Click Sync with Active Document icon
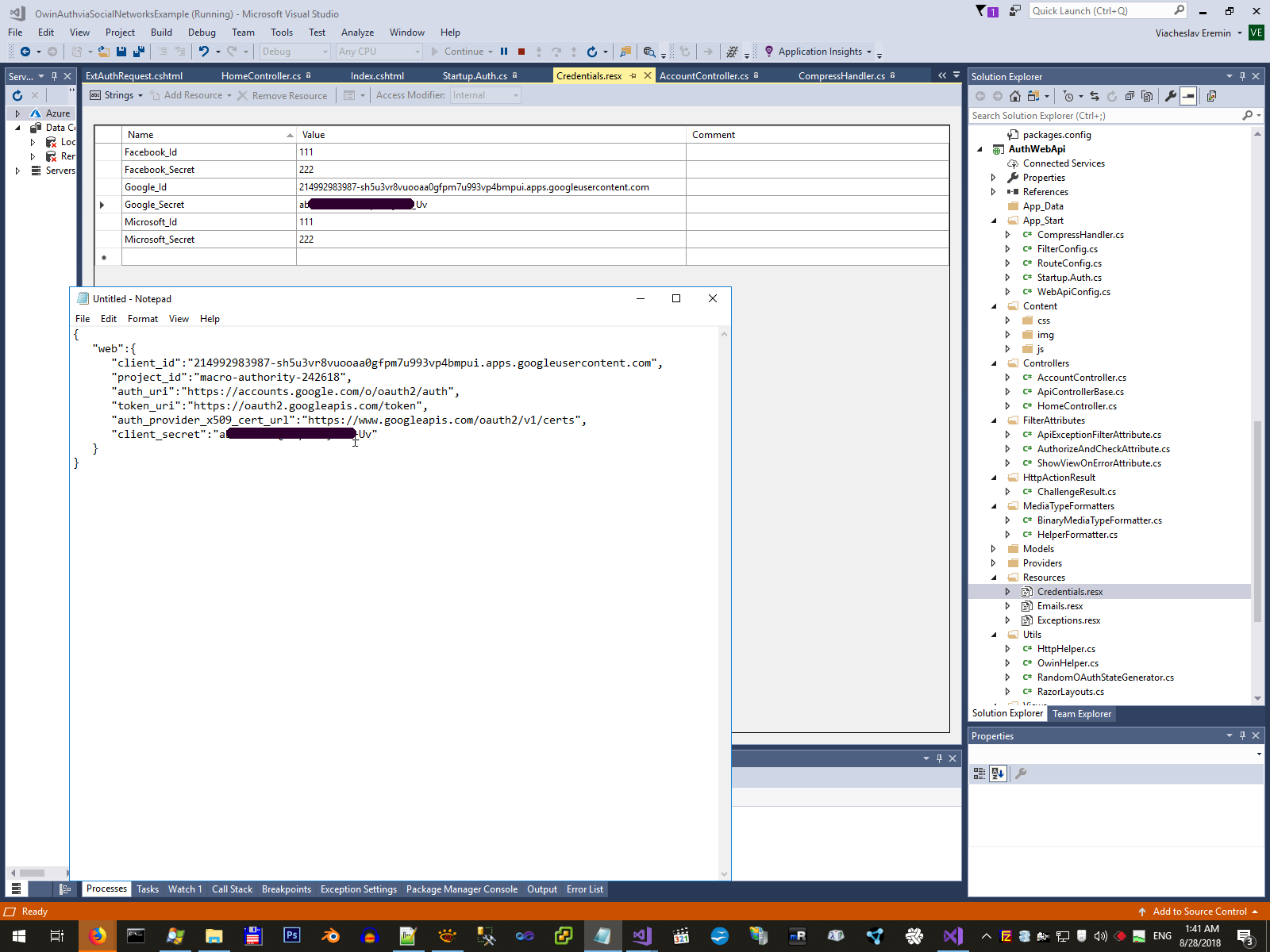The image size is (1270, 952). click(x=1095, y=96)
